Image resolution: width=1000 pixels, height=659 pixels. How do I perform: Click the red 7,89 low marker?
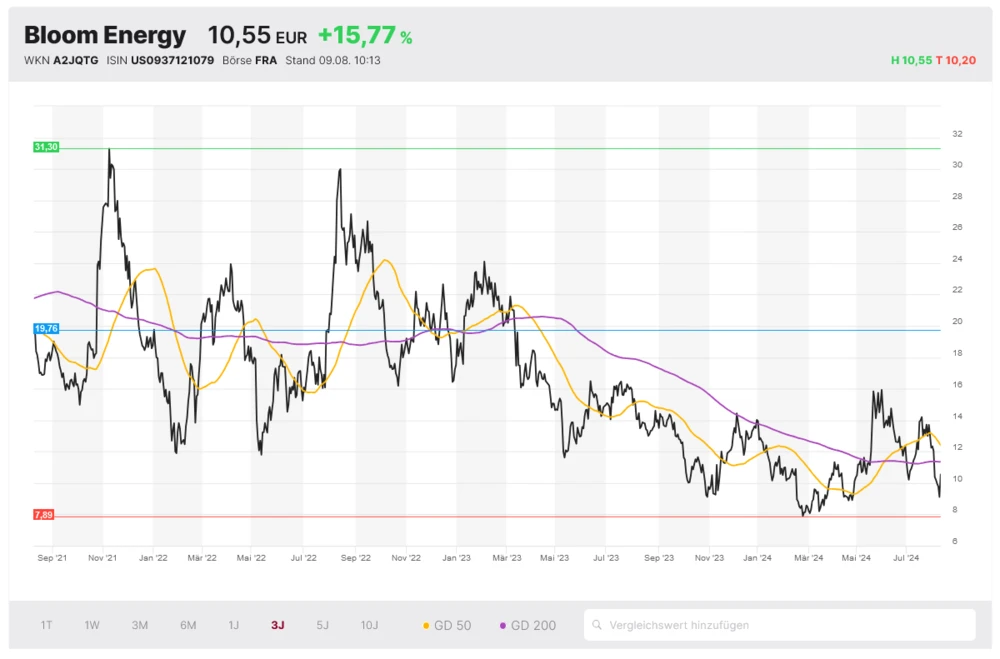coord(43,515)
